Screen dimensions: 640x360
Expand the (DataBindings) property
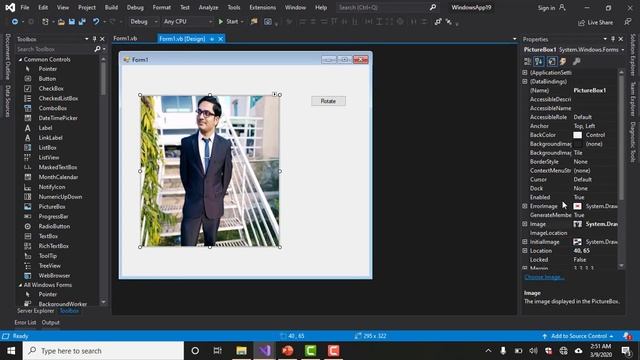[x=525, y=82]
